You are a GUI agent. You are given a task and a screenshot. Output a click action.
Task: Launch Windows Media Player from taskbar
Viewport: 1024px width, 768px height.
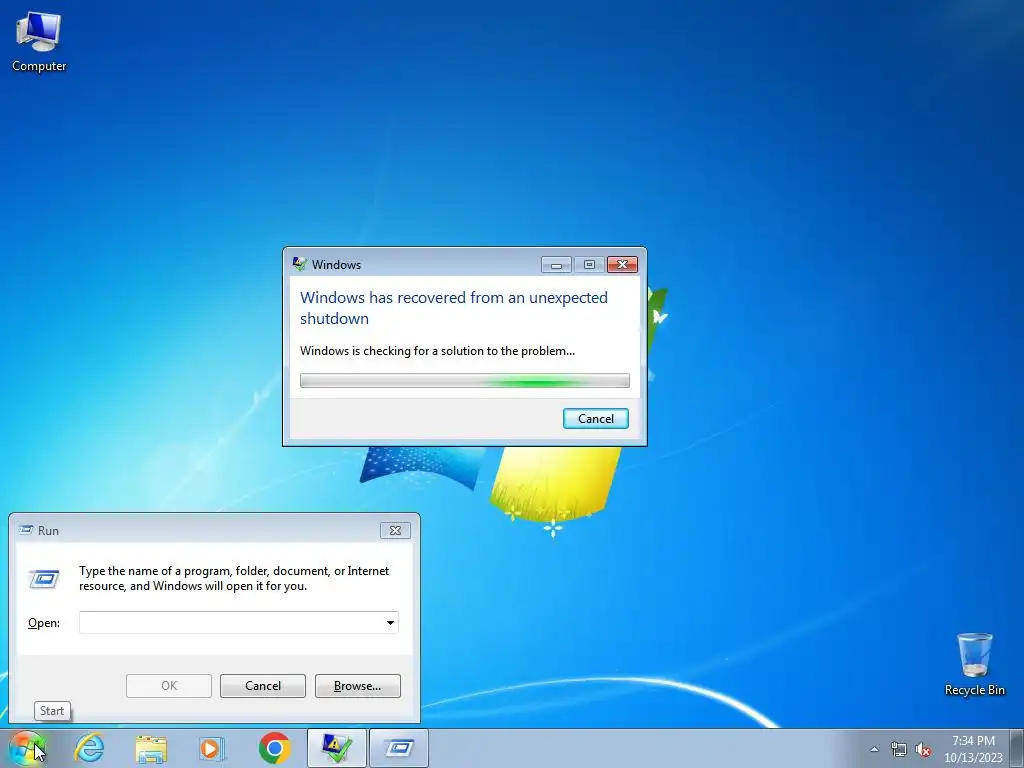pos(212,748)
